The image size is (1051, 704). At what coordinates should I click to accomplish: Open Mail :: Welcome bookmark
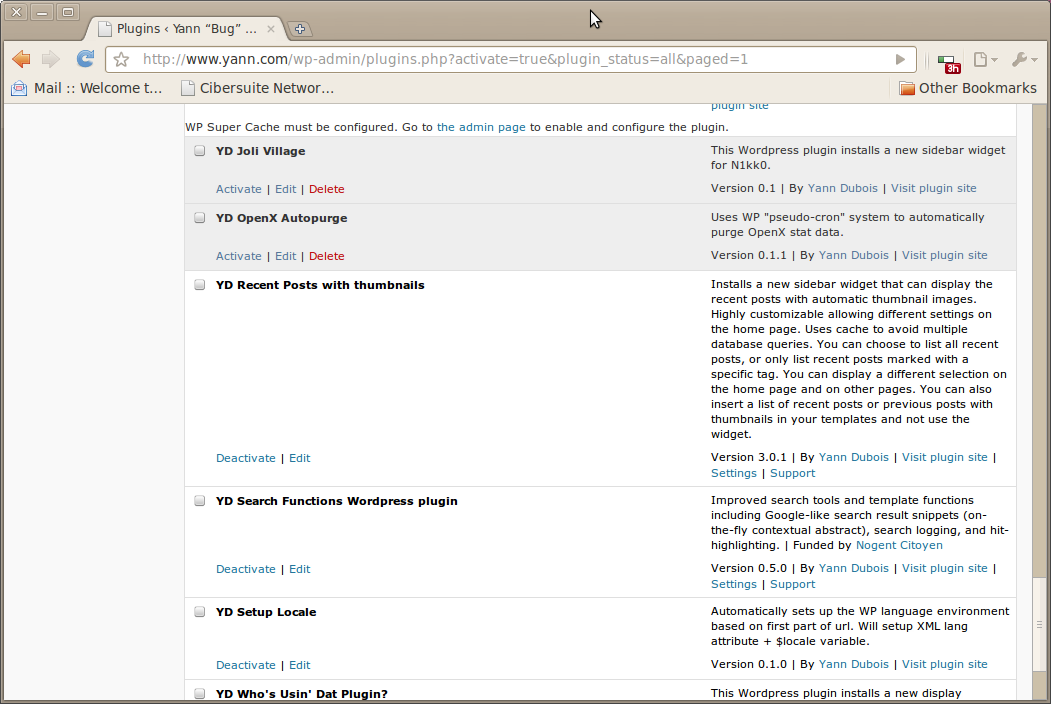(x=86, y=88)
